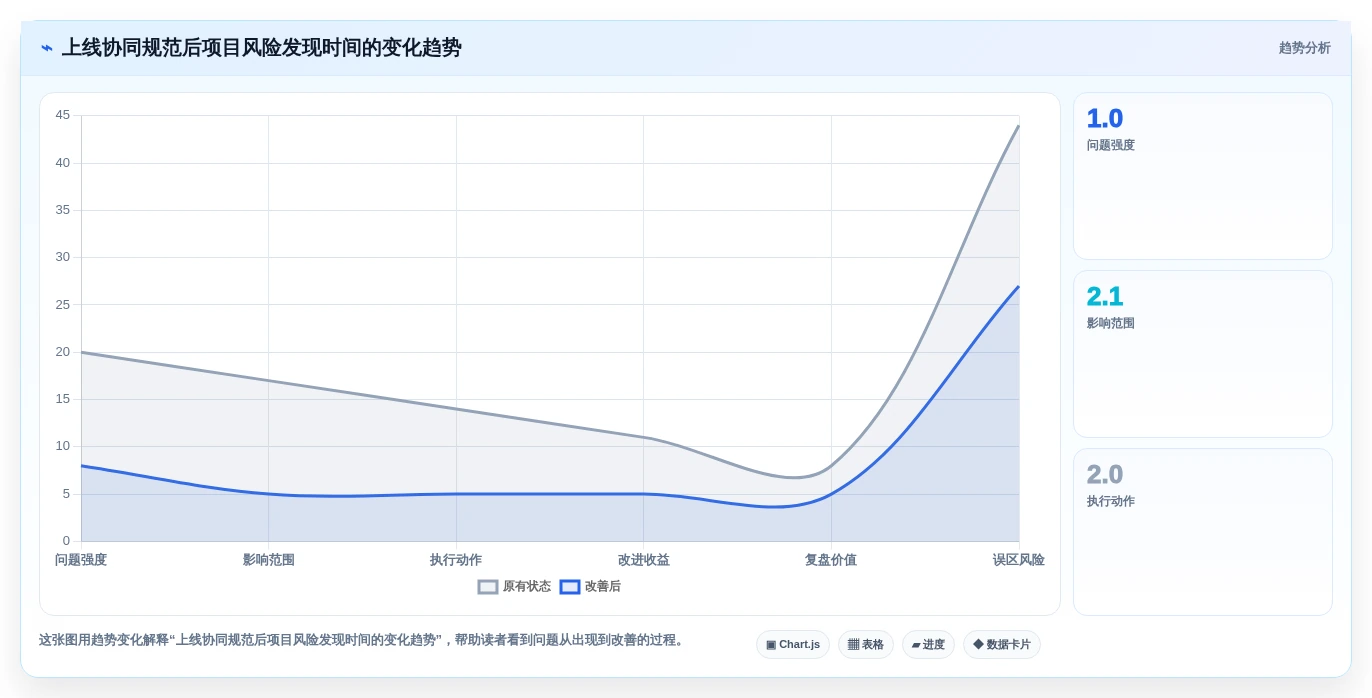Screen dimensions: 1372x698
Task: Click the blue 改善后 legend swatch
Action: pos(570,587)
